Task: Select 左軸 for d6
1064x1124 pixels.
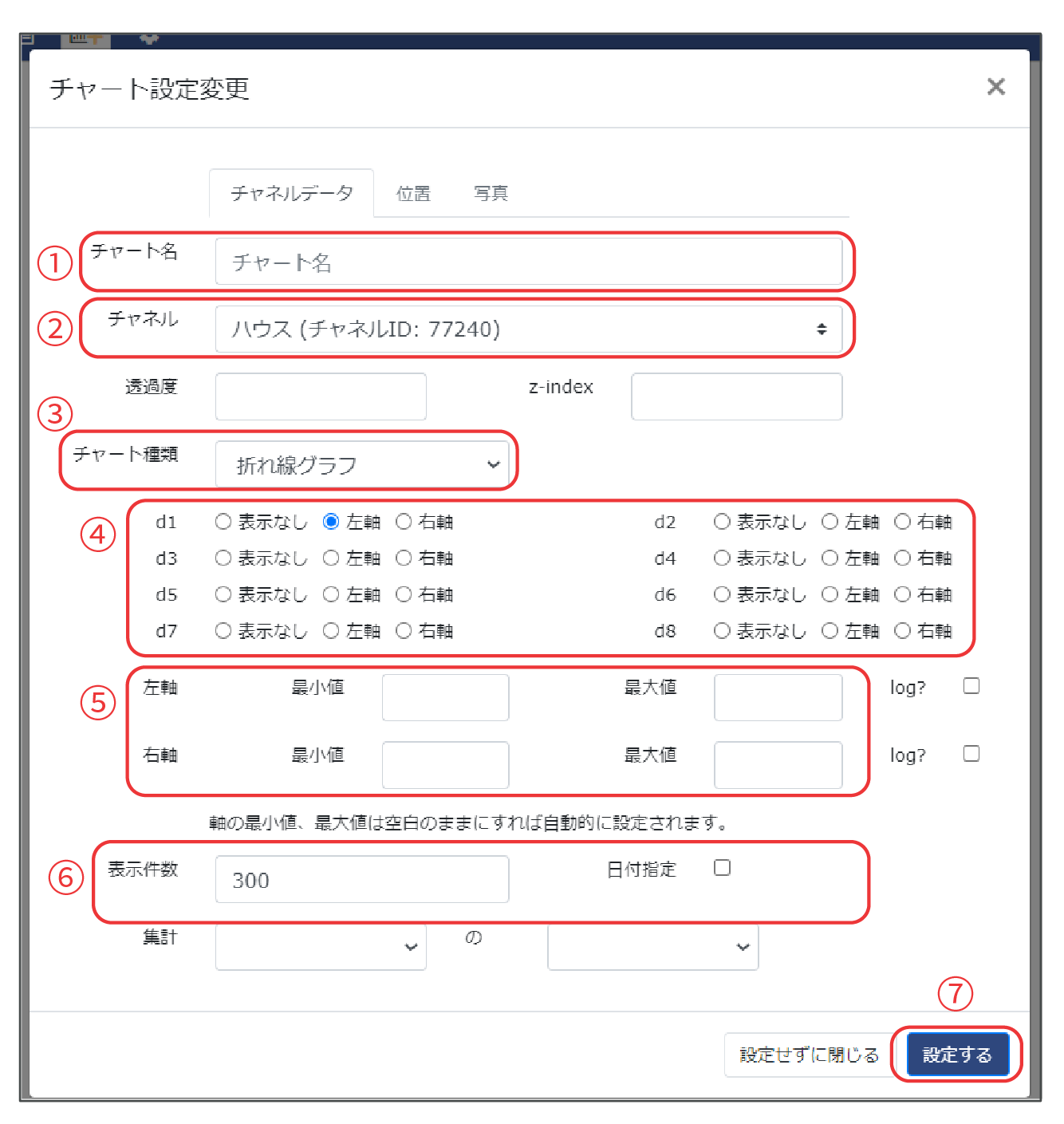Action: tap(830, 594)
